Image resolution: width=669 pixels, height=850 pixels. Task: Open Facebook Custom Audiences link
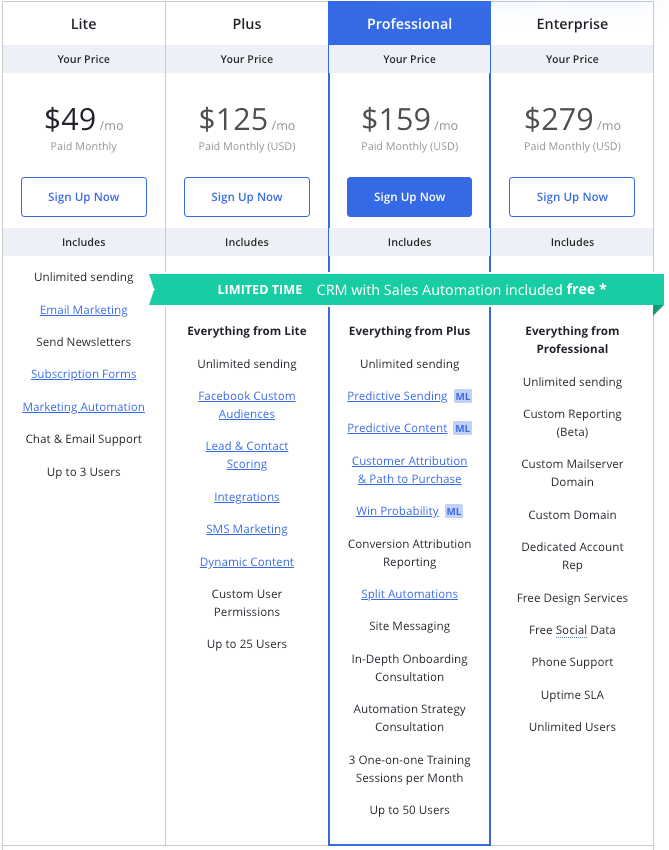pos(247,405)
